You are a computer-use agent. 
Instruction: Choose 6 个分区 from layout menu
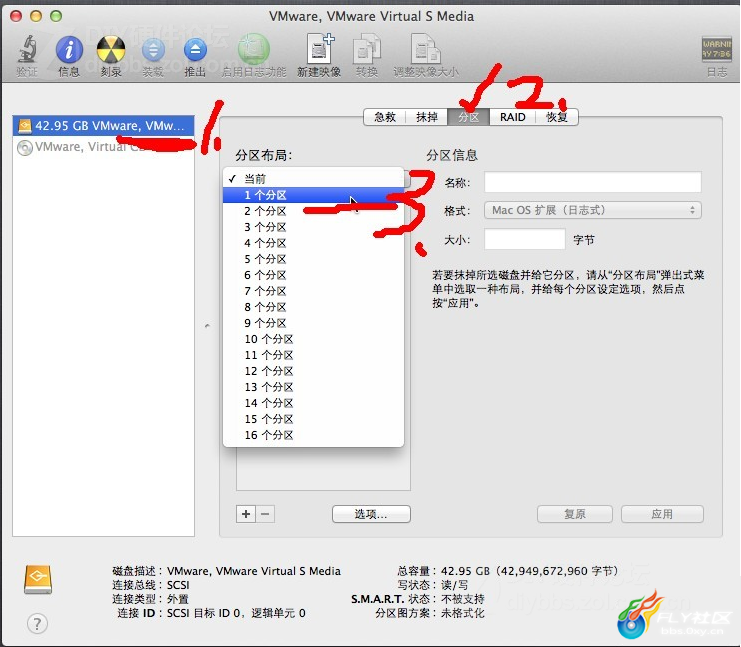[313, 275]
